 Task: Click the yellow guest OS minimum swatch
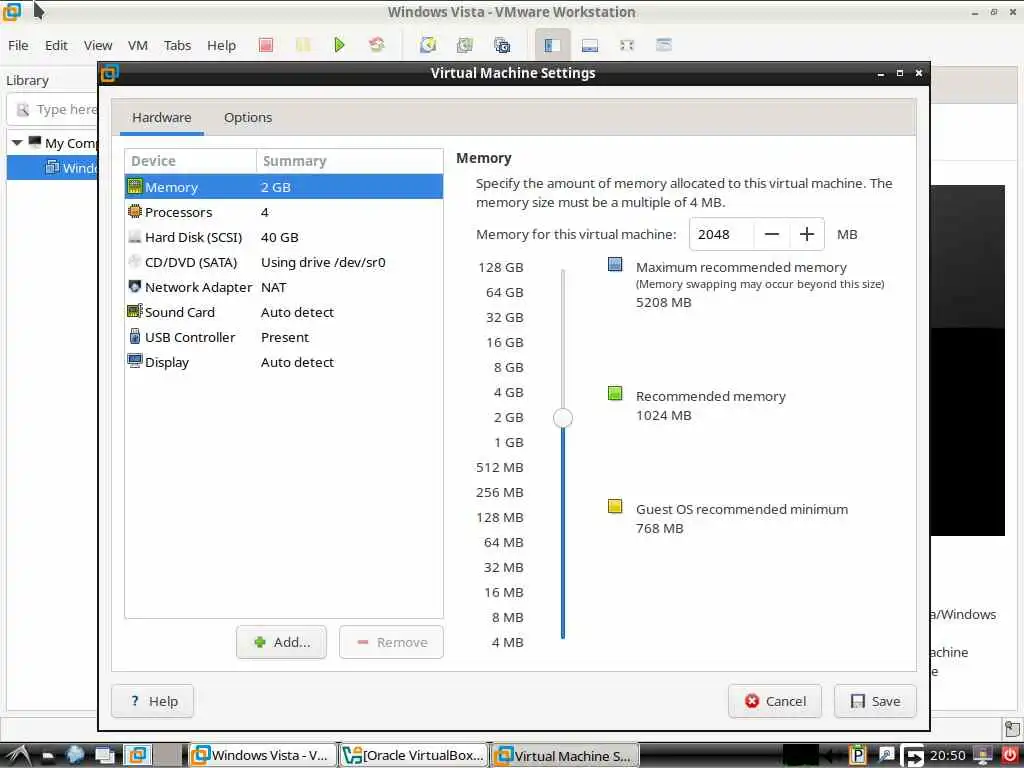pyautogui.click(x=615, y=506)
